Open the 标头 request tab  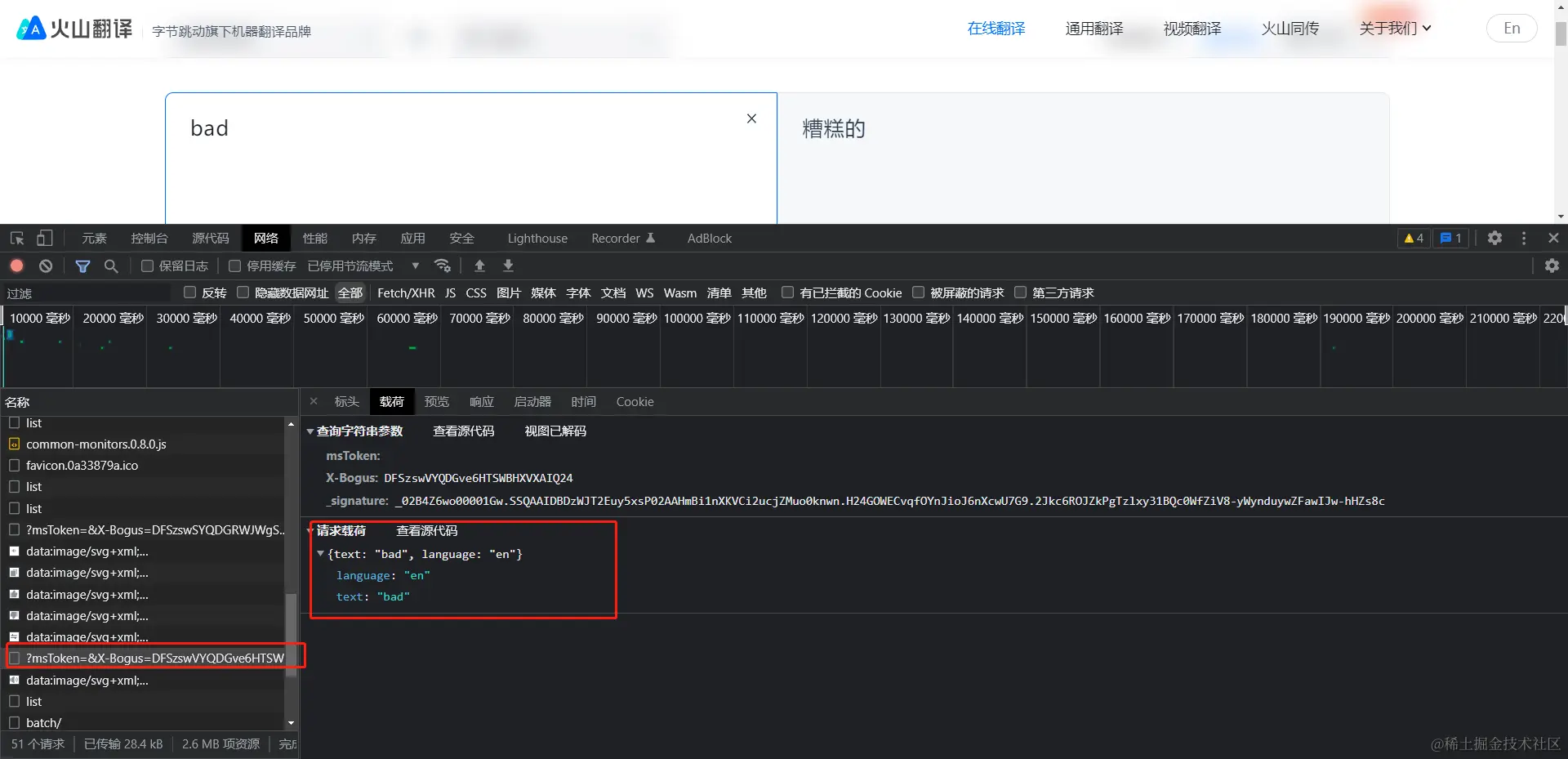point(347,402)
